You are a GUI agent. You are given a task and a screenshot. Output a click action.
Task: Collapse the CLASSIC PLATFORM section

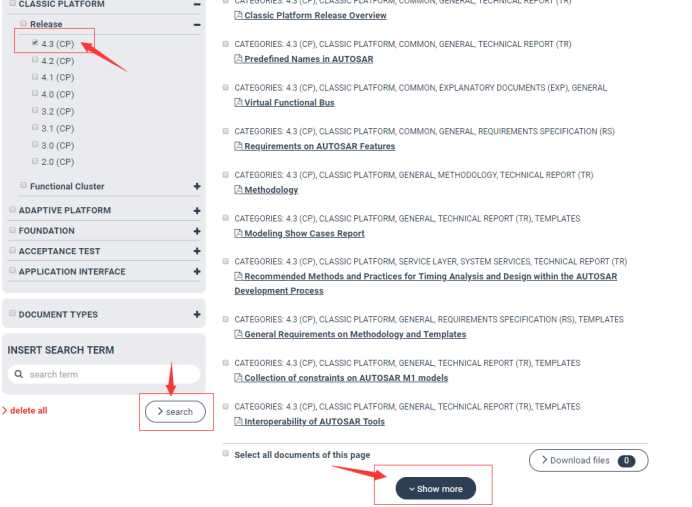pos(197,4)
